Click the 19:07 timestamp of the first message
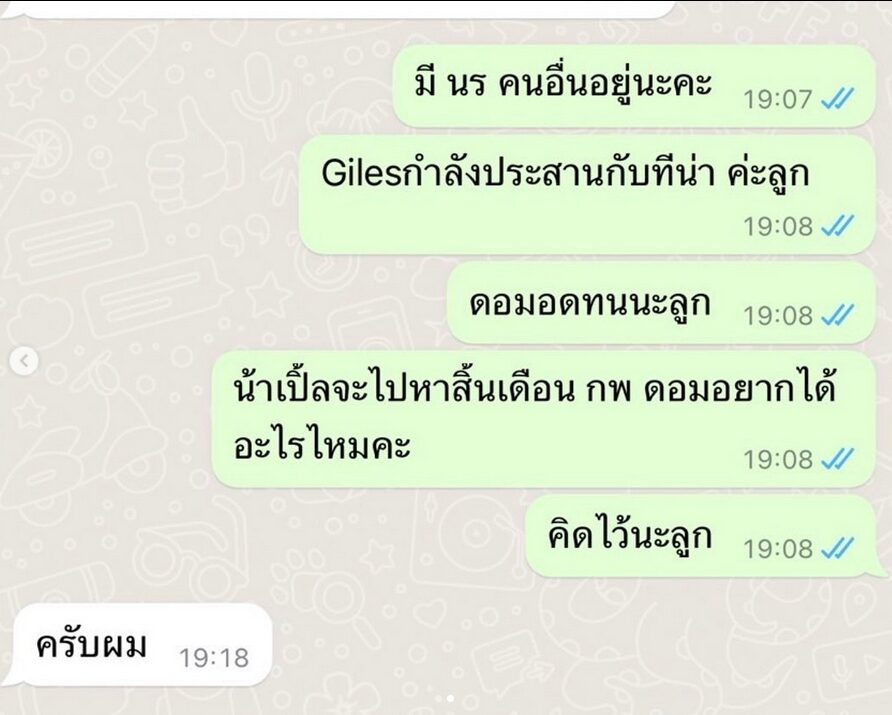Screen dimensions: 892x715 click(x=778, y=100)
